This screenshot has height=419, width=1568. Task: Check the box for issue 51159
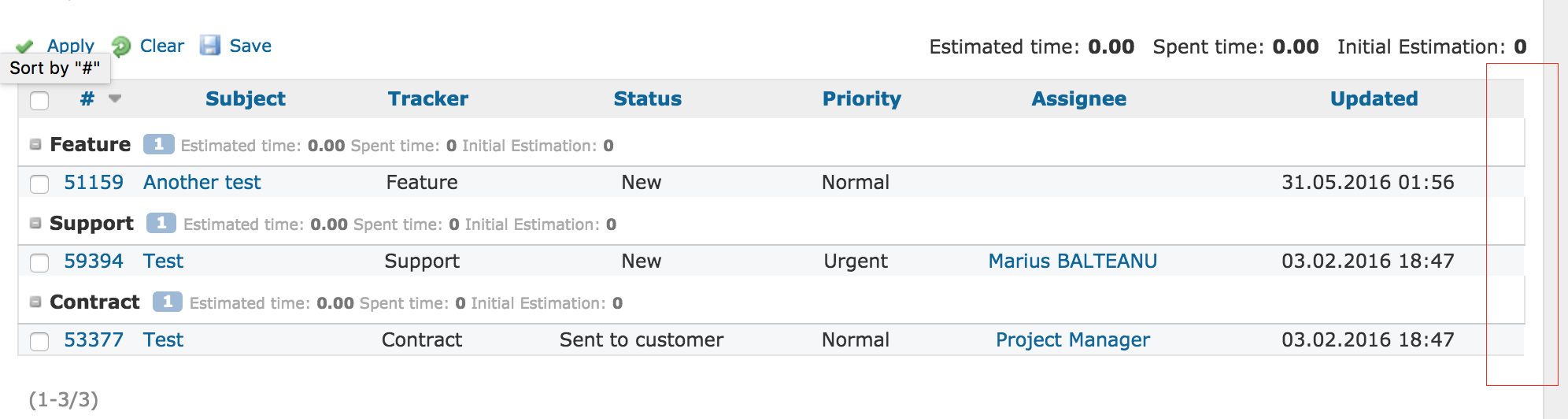pyautogui.click(x=39, y=184)
